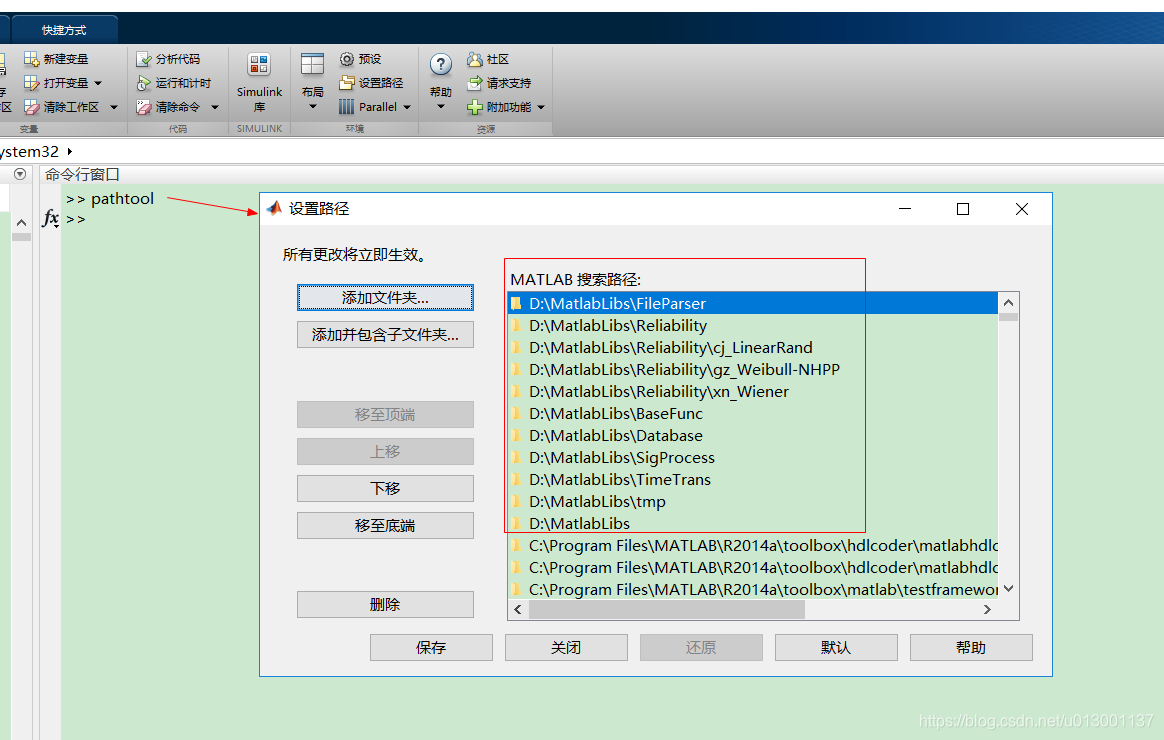Screen dimensions: 1164x740
Task: Click the fx function browser icon
Action: pos(50,218)
